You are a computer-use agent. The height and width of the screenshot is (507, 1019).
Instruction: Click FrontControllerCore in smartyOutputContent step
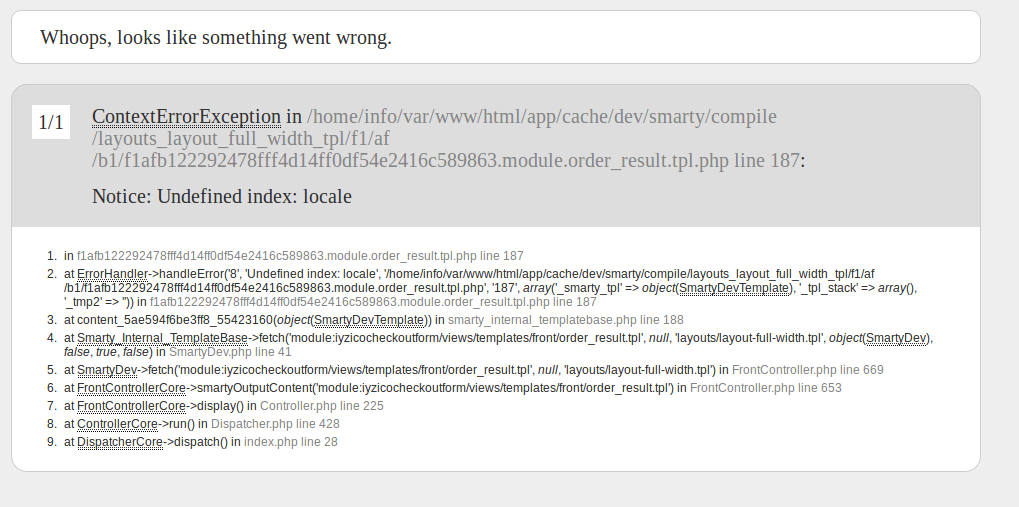pyautogui.click(x=131, y=388)
